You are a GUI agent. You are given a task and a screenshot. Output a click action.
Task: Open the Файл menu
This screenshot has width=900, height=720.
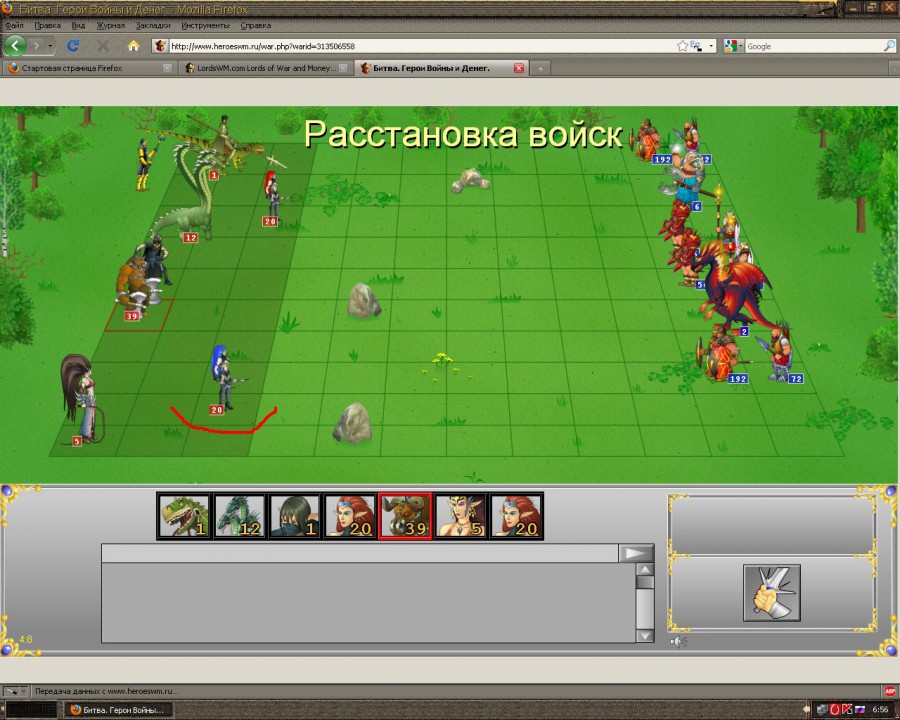point(14,25)
